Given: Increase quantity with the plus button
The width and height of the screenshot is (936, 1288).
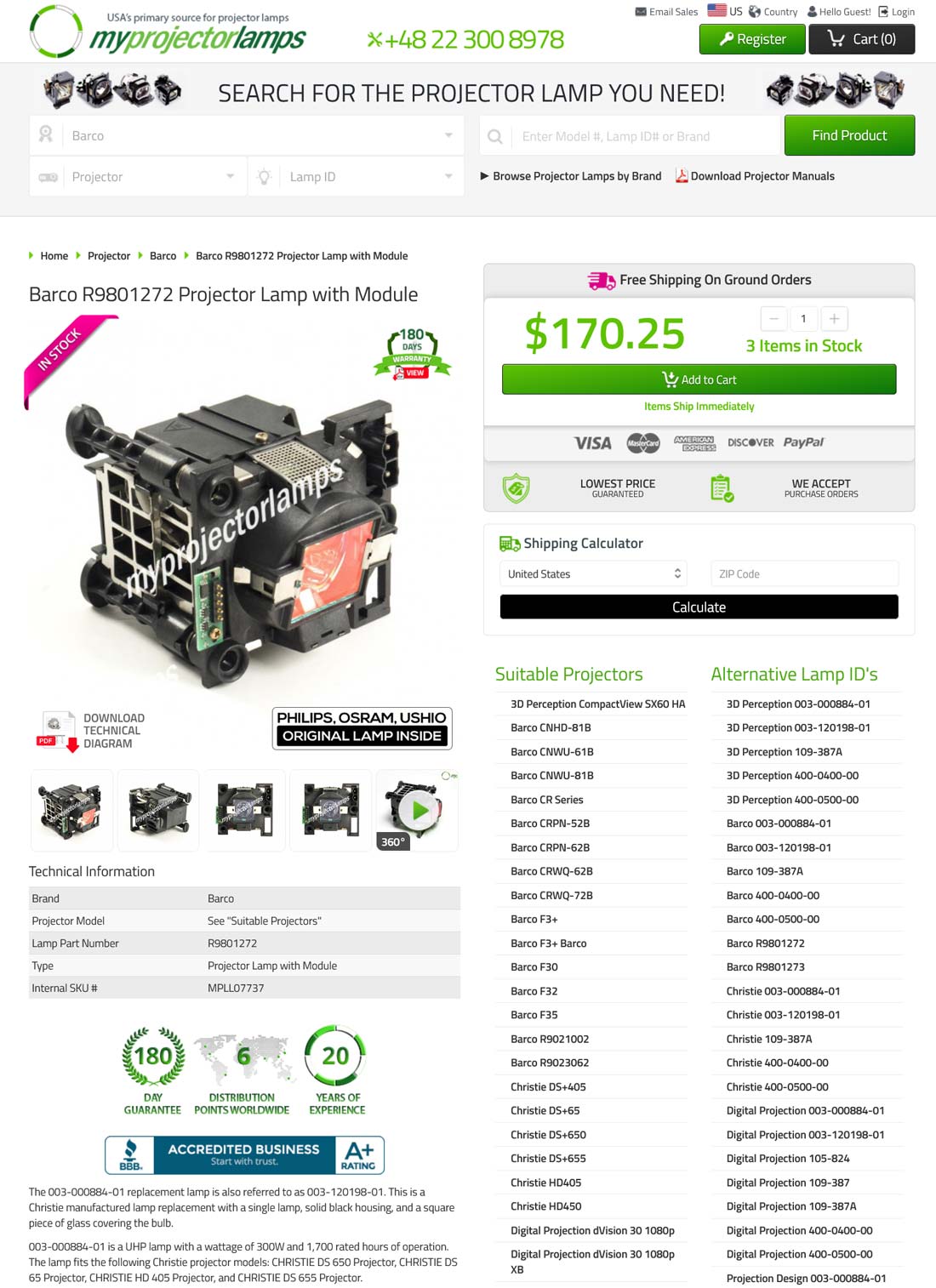Looking at the screenshot, I should [x=834, y=318].
